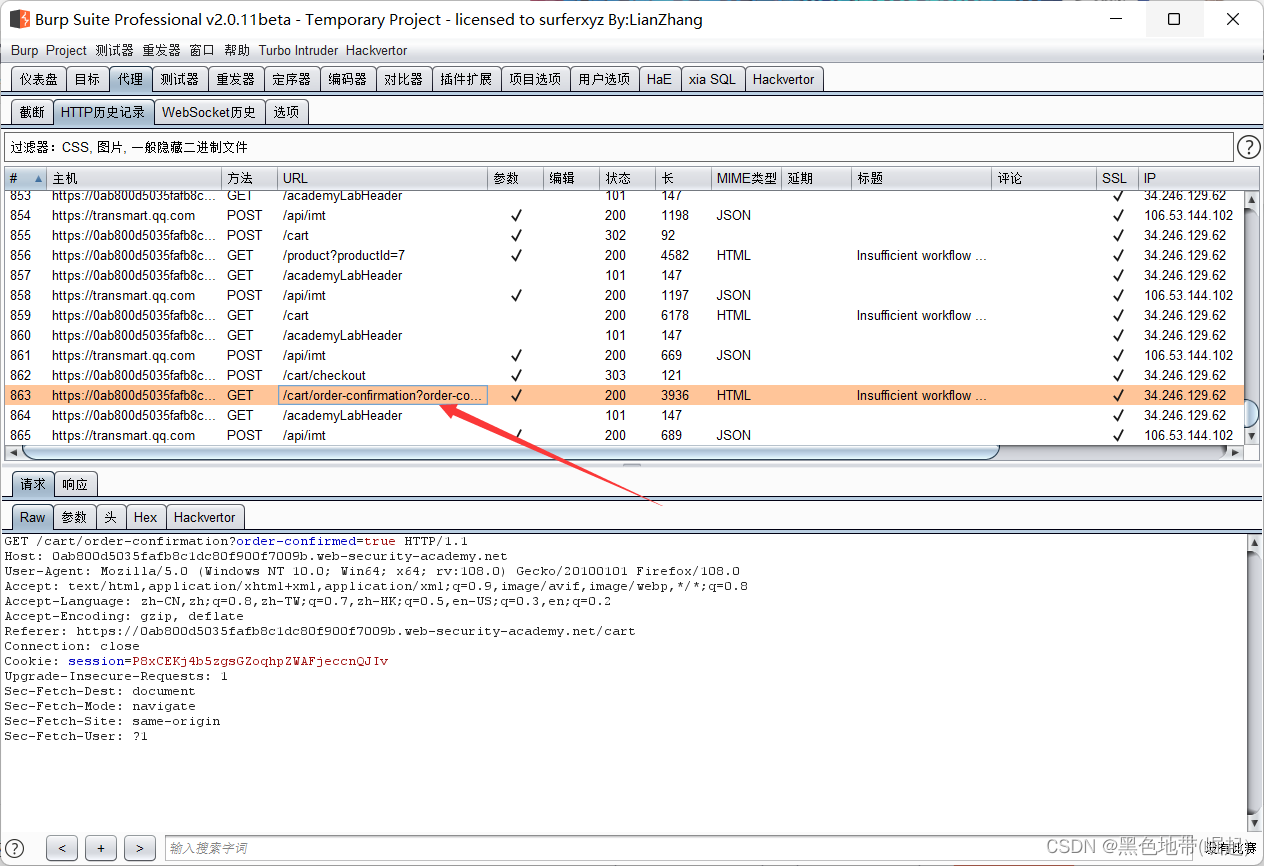Screen dimensions: 1264x866
Task: Switch to the Hackvertor main tab
Action: click(x=784, y=79)
